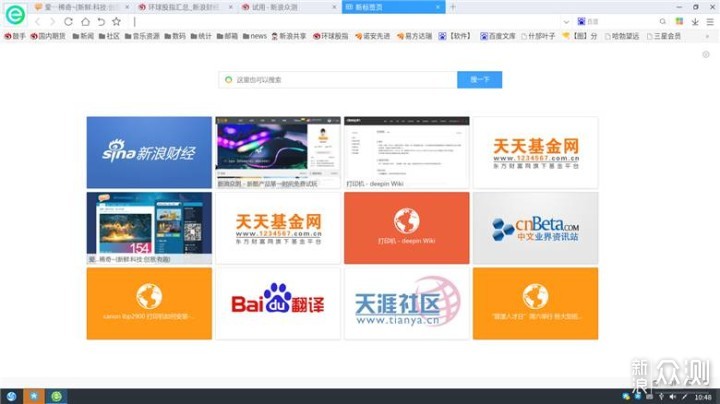
Task: Open the 【软件】 bookmark
Action: point(455,36)
